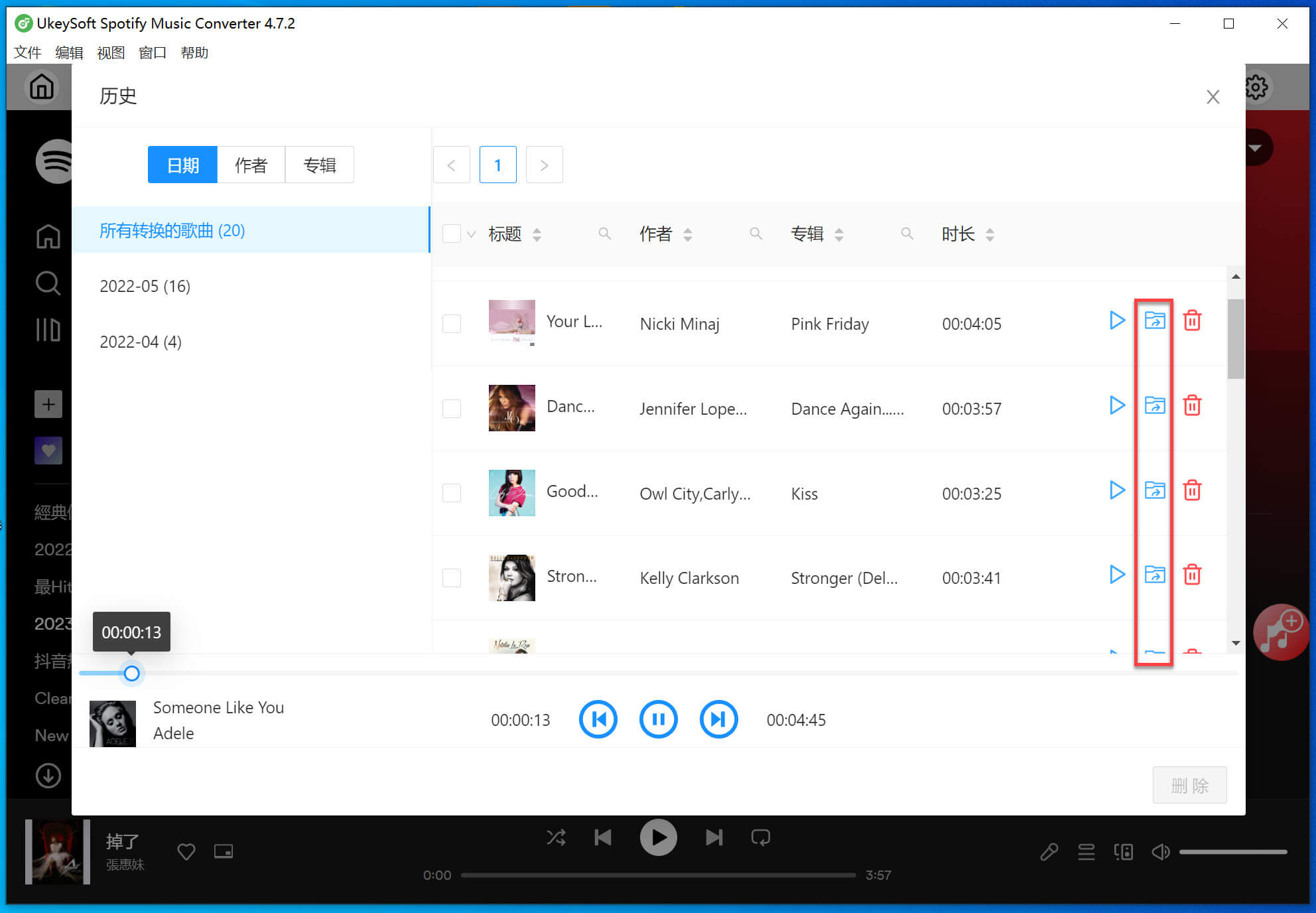Delete the Nicki Minaj track from history
Screen dimensions: 1316x913
(x=1192, y=320)
